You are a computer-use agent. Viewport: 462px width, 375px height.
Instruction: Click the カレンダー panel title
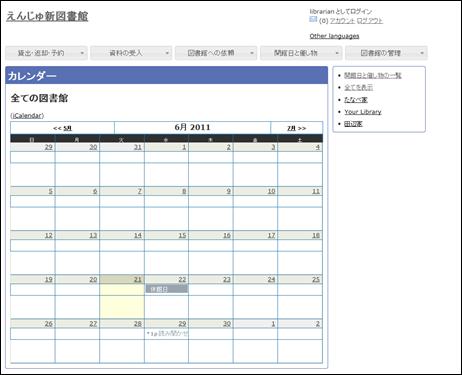32,76
